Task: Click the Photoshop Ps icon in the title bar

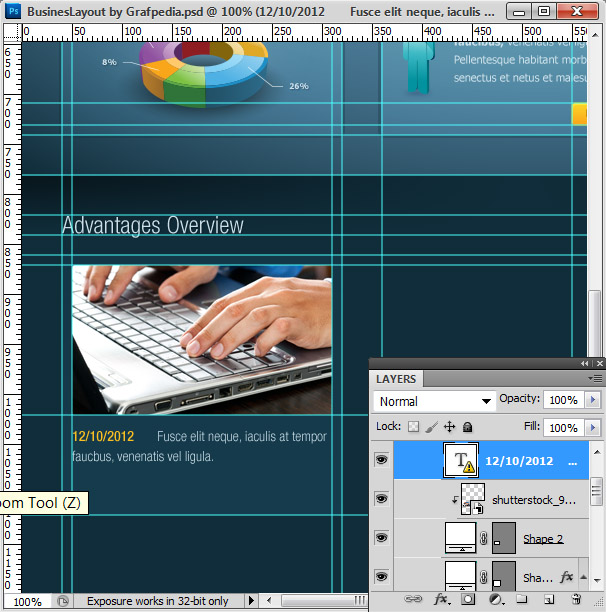Action: [x=13, y=11]
